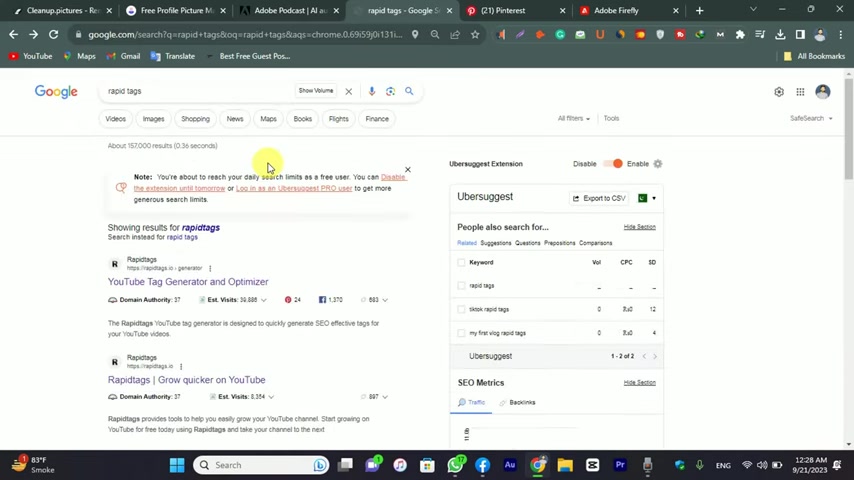Open Ubersuggest country flag dropdown
Screen dimensions: 854x480
point(647,198)
